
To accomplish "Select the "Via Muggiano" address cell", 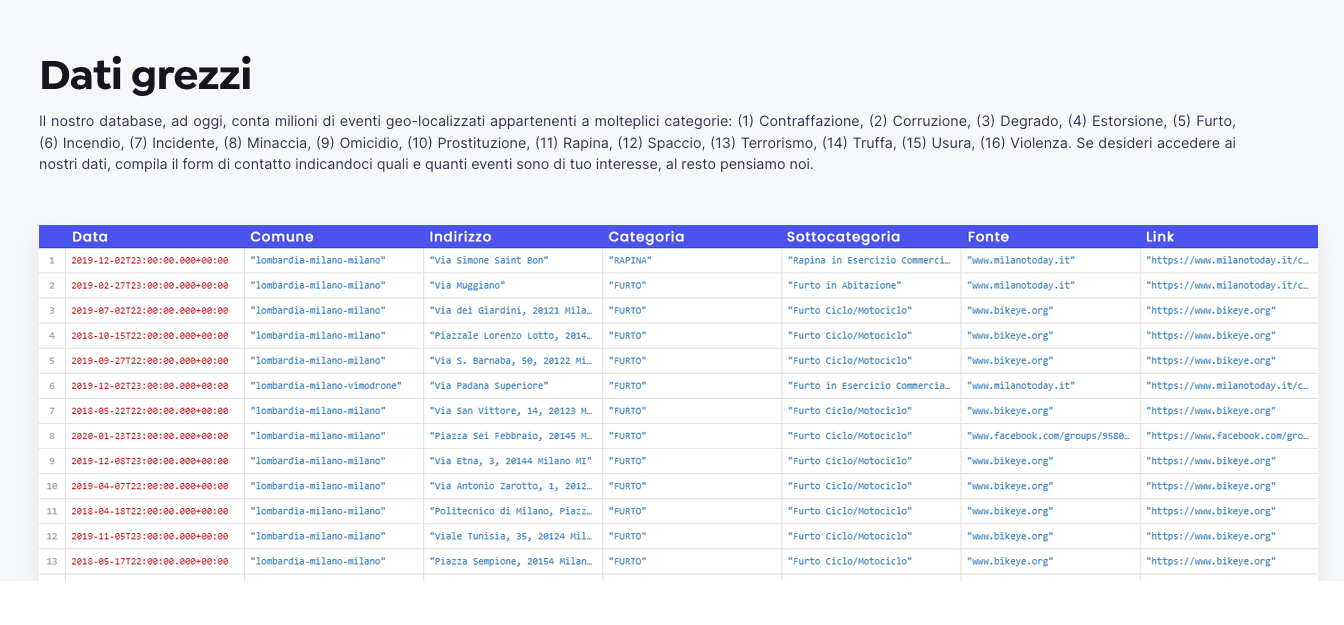I will (513, 286).
